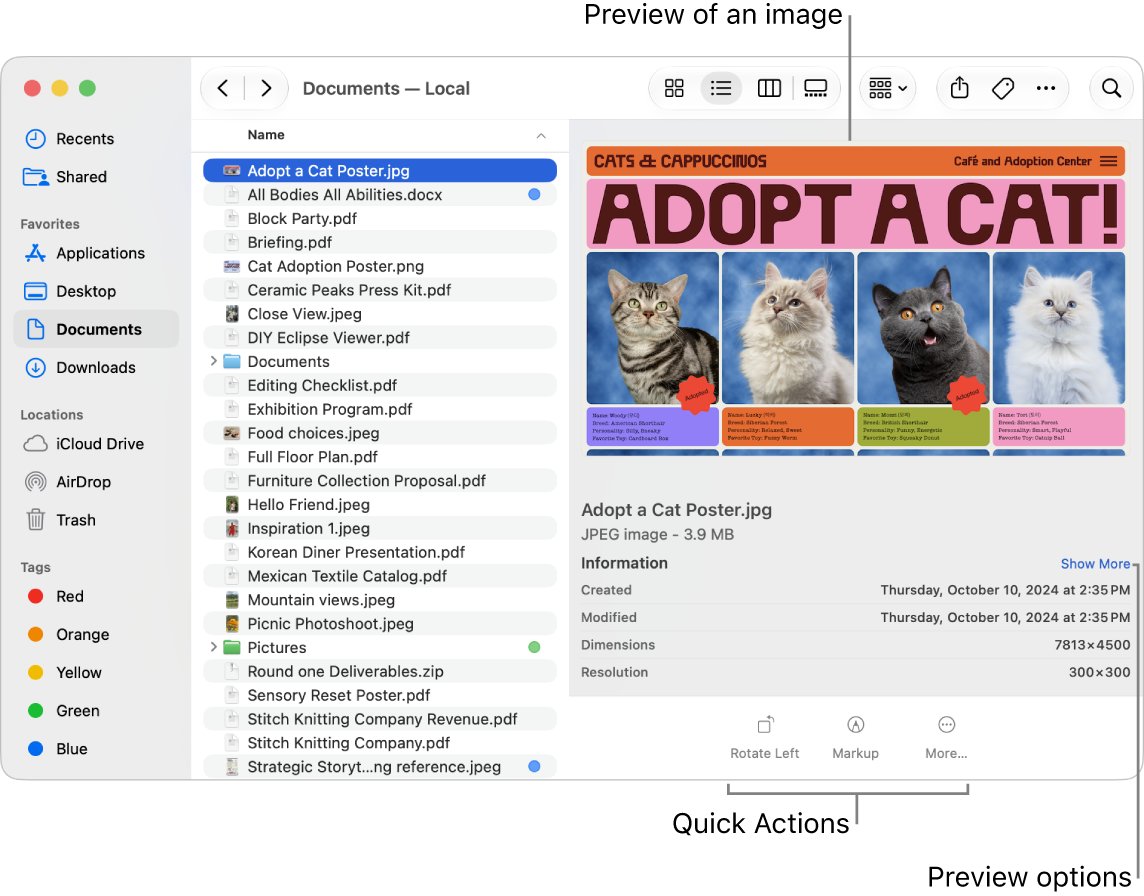
Task: Click Close View.jpeg file icon
Action: point(231,314)
